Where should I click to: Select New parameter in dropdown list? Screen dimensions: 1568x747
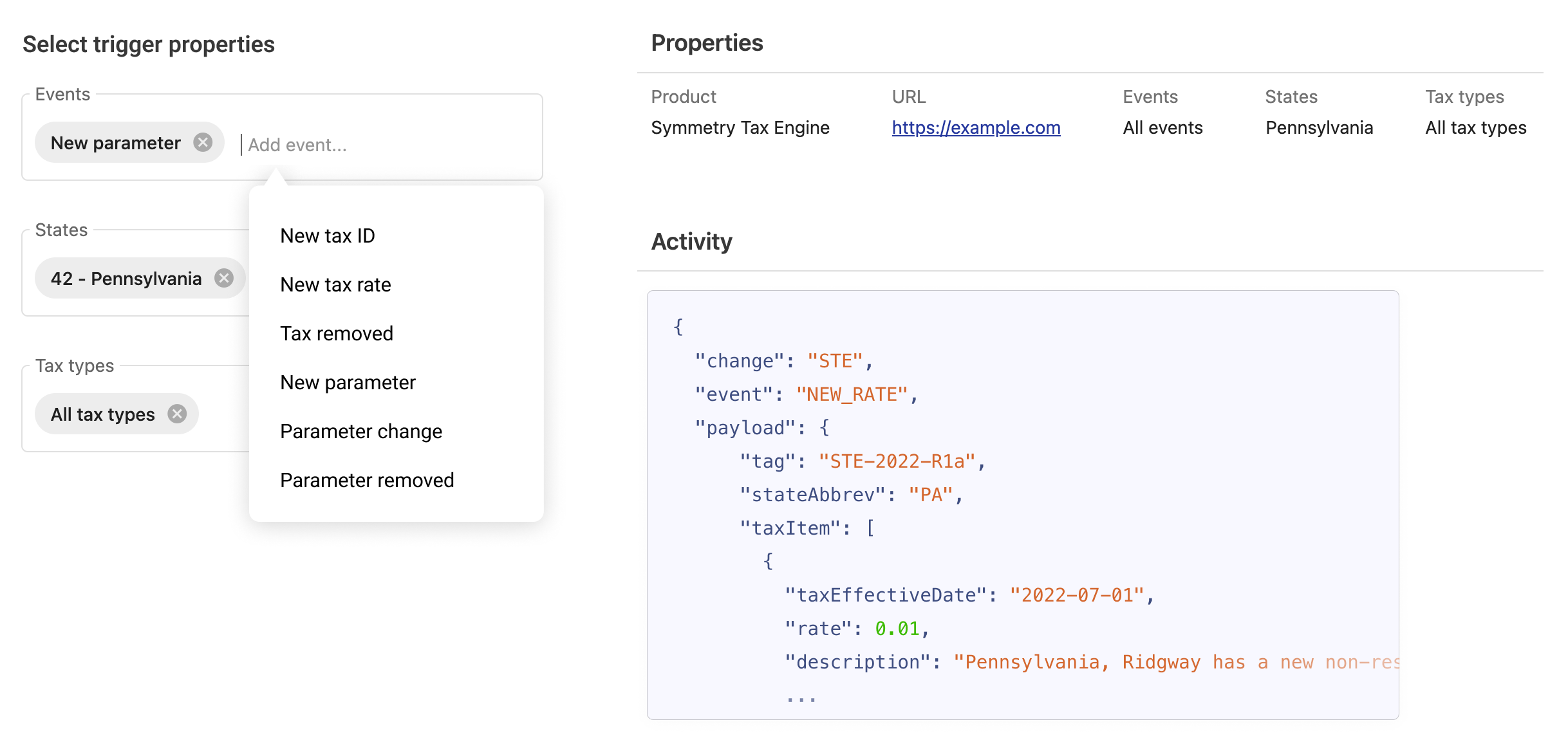348,382
